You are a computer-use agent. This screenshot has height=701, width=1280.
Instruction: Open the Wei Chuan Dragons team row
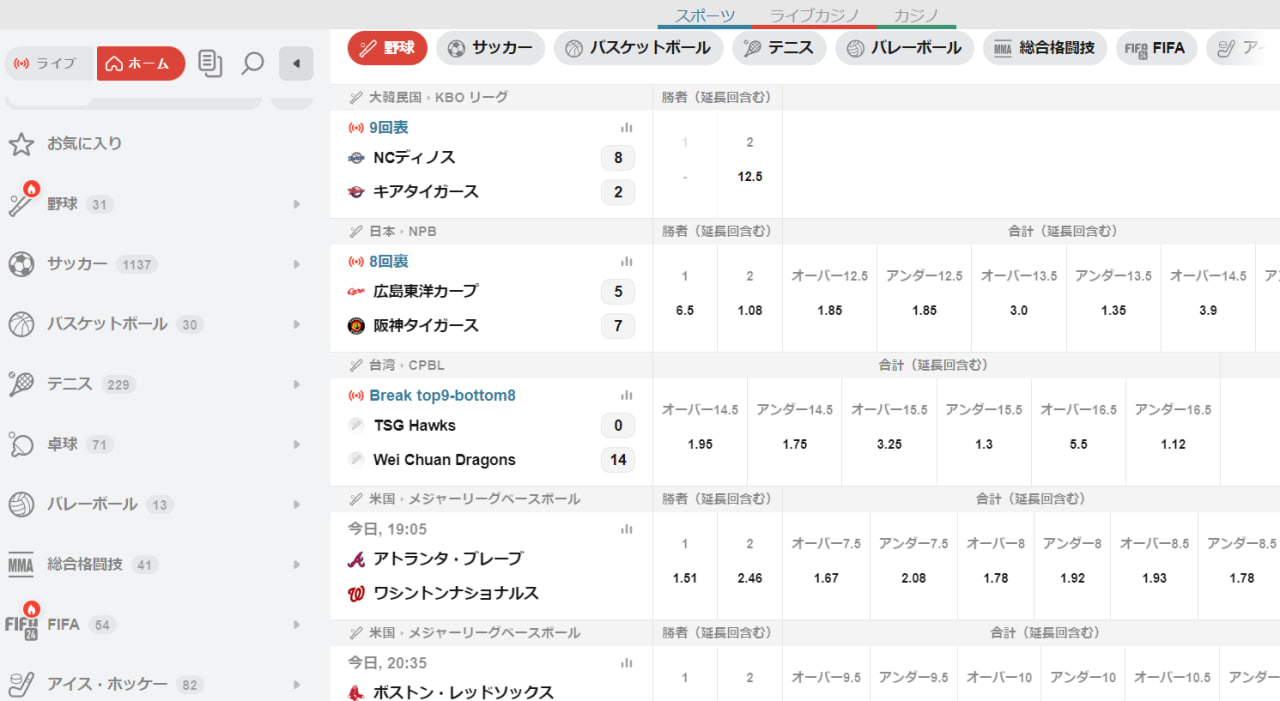click(444, 460)
